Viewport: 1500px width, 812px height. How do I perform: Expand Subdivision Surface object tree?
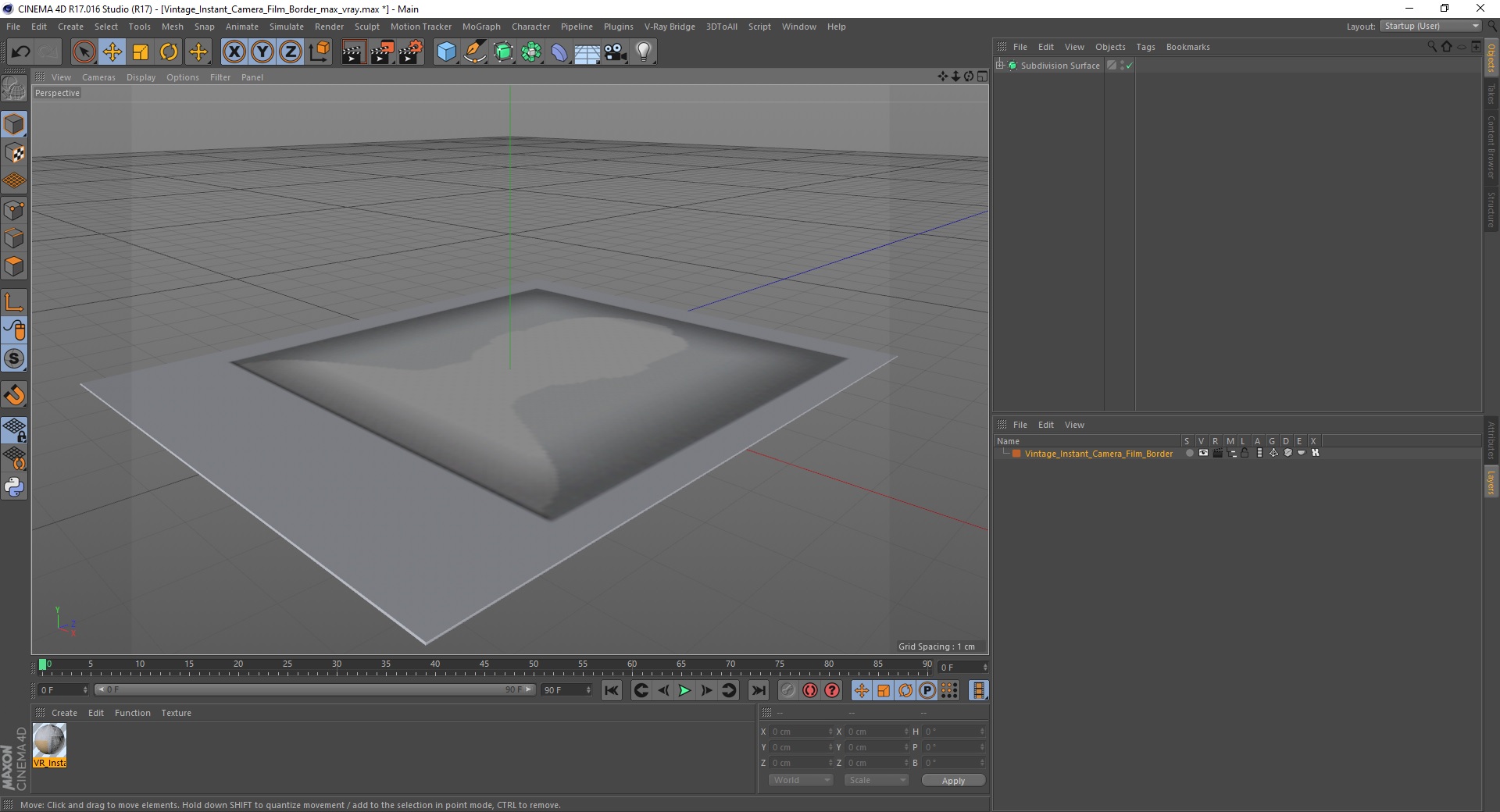click(1000, 66)
